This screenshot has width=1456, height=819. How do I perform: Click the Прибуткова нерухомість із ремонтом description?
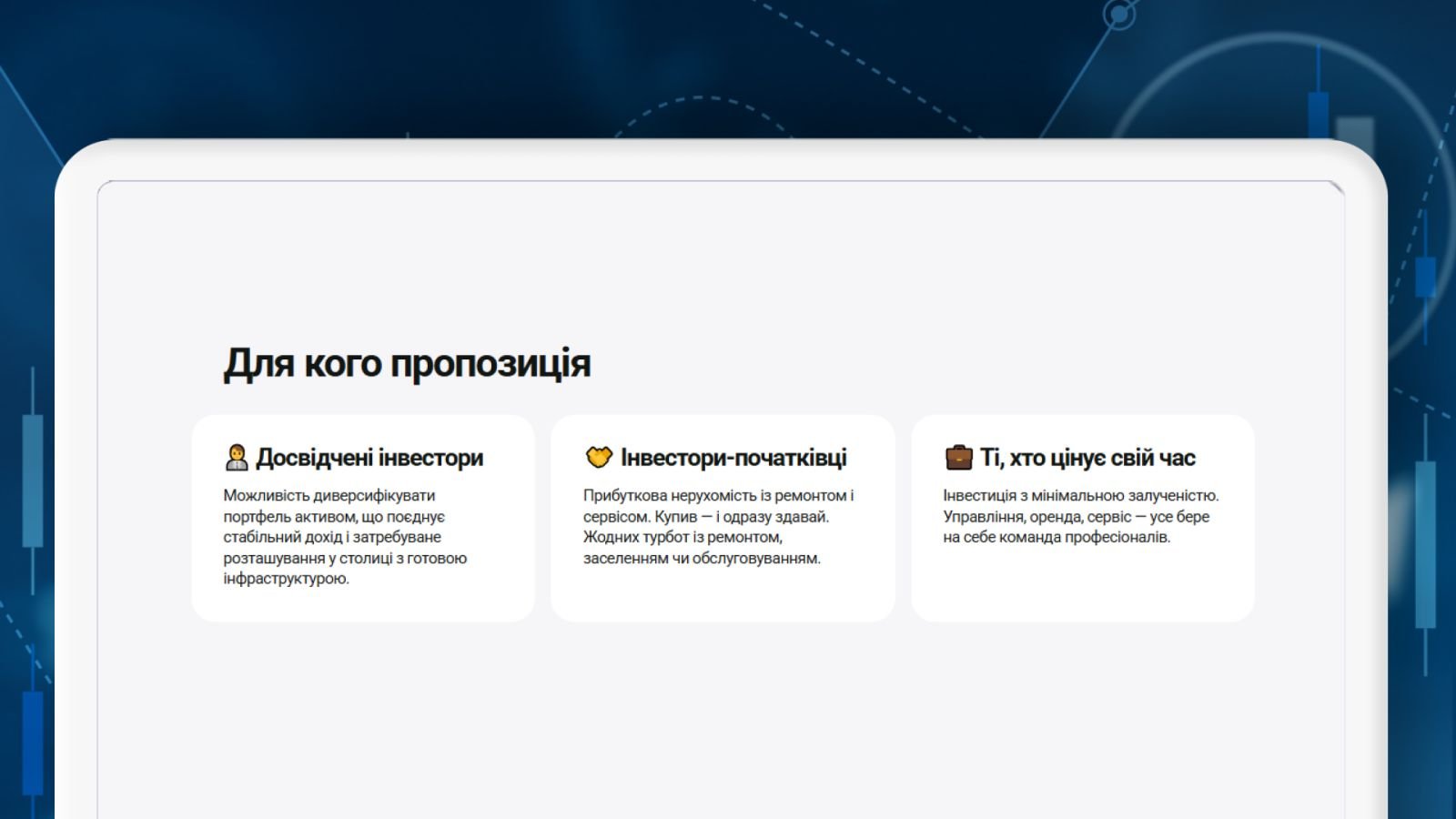pos(718,526)
